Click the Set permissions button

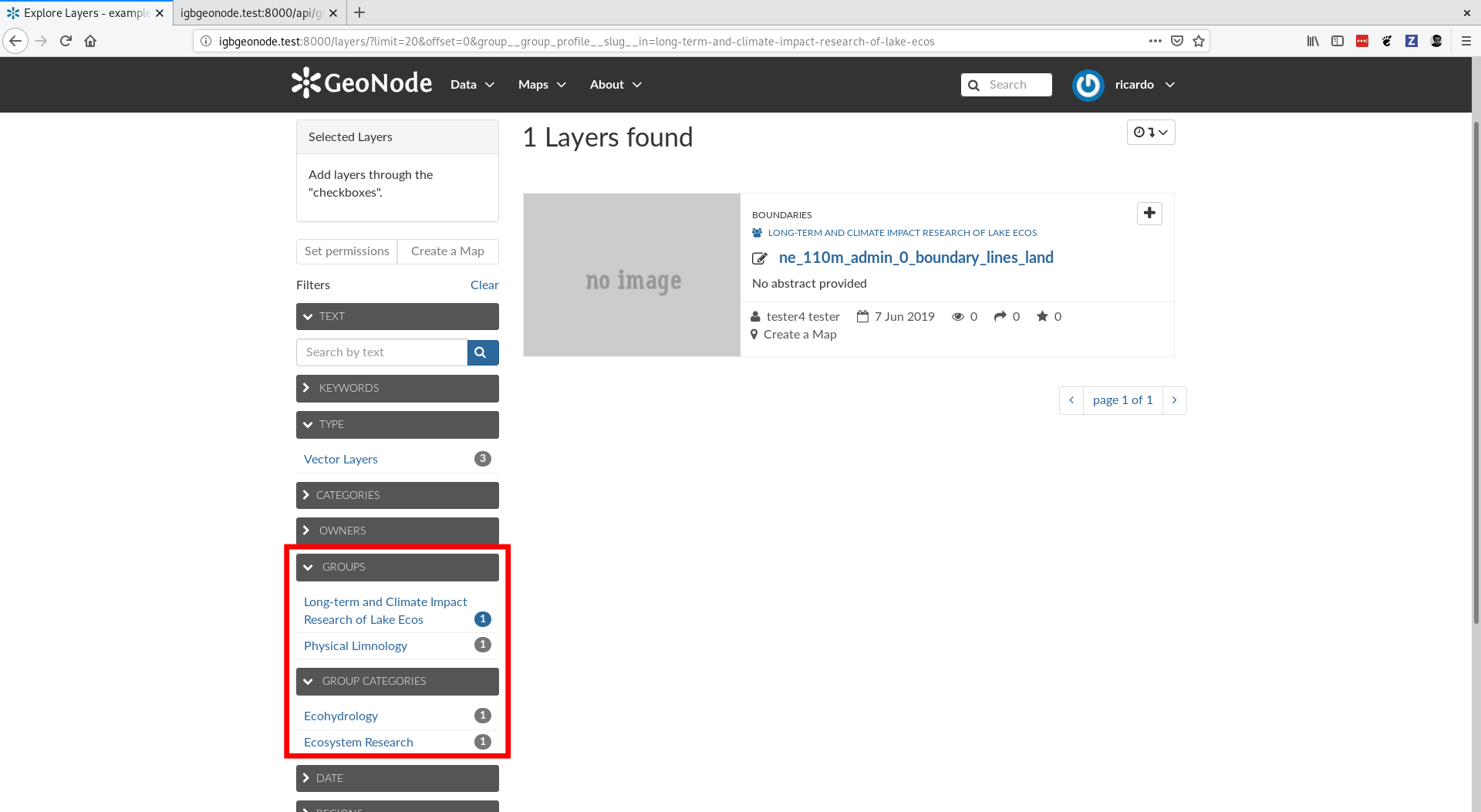(x=347, y=251)
